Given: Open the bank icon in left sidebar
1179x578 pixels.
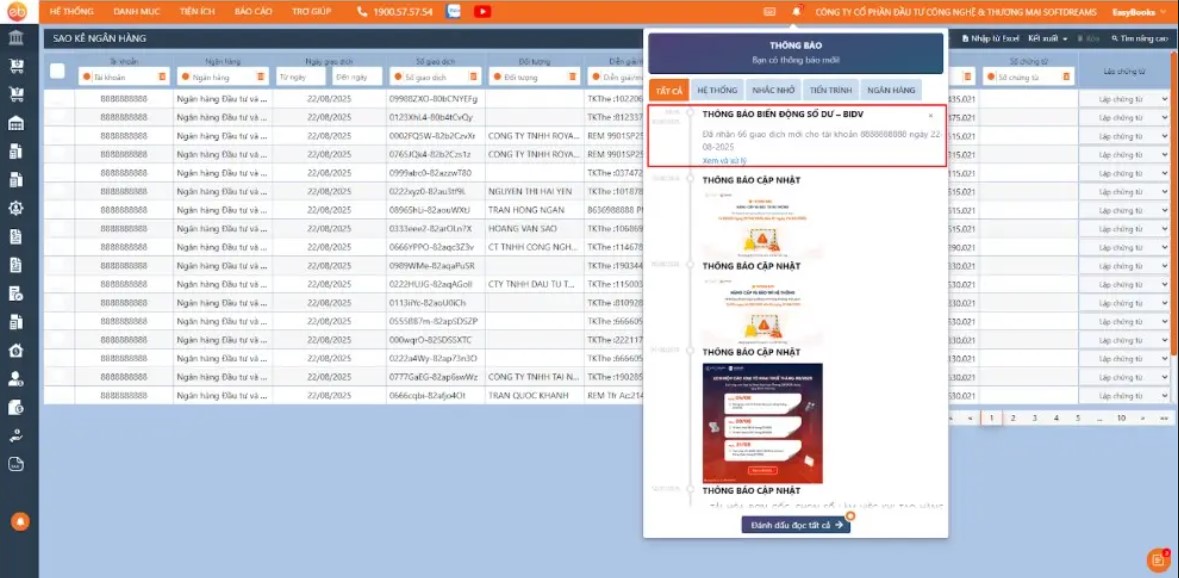Looking at the screenshot, I should [16, 37].
